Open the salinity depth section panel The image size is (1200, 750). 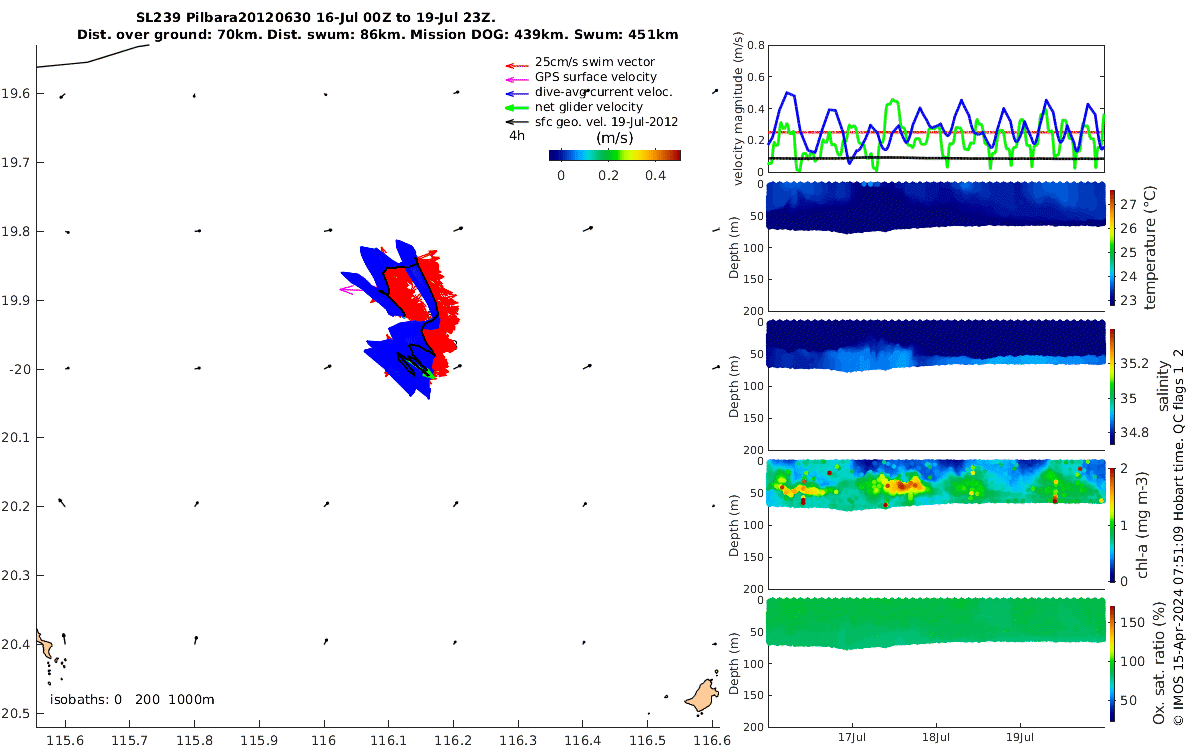pyautogui.click(x=936, y=385)
